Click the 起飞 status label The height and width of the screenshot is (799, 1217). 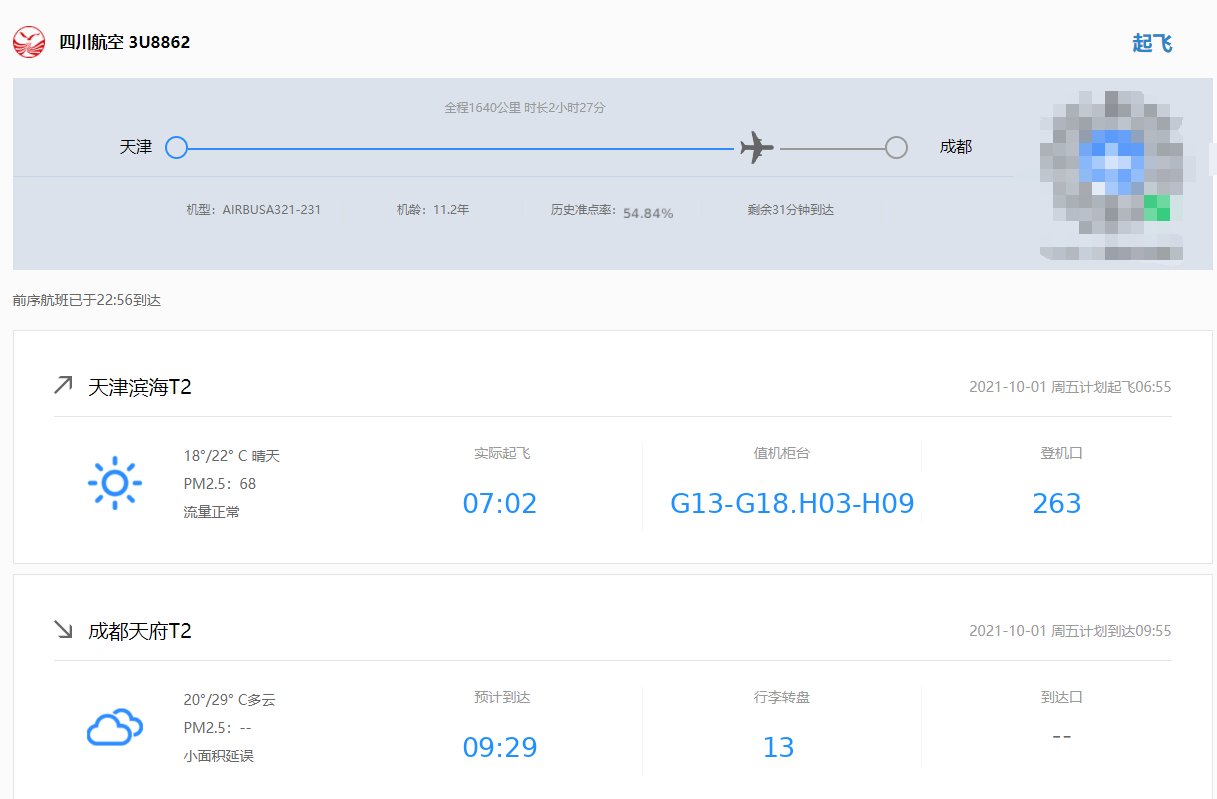1152,43
